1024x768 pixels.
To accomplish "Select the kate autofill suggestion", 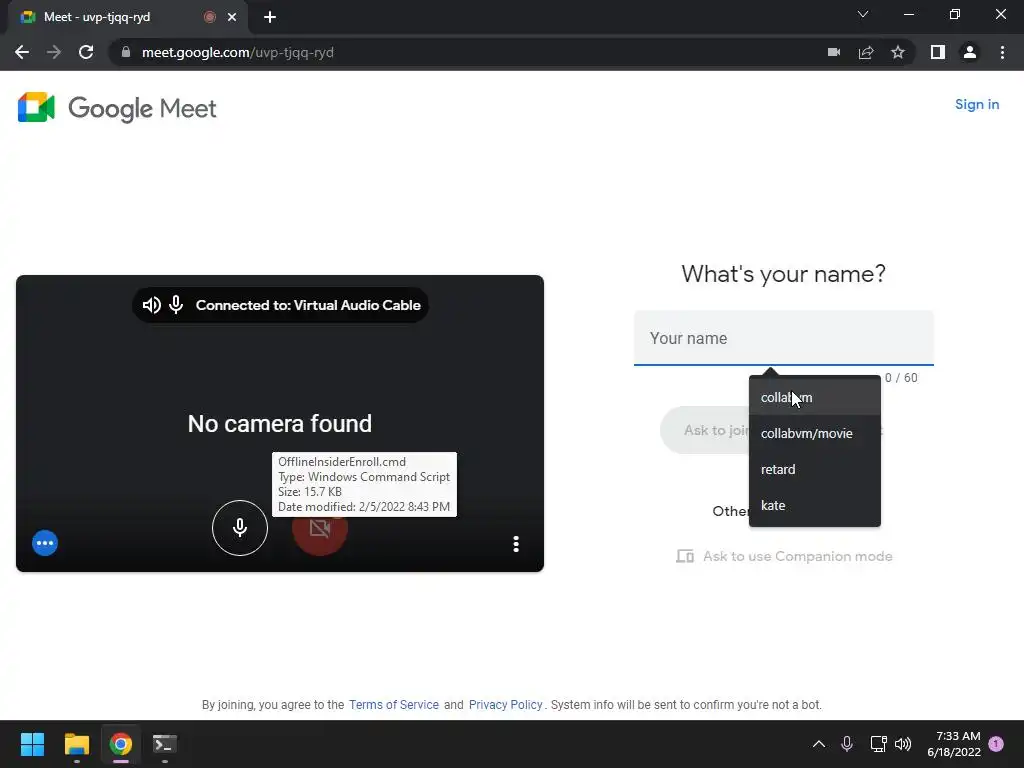I will coord(814,505).
